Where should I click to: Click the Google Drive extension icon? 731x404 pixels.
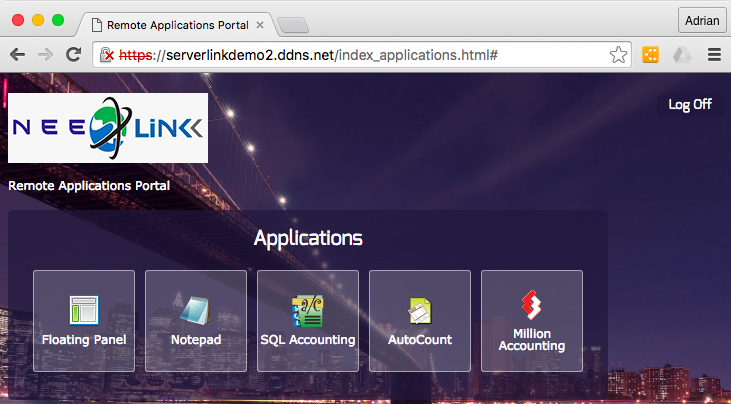(681, 55)
